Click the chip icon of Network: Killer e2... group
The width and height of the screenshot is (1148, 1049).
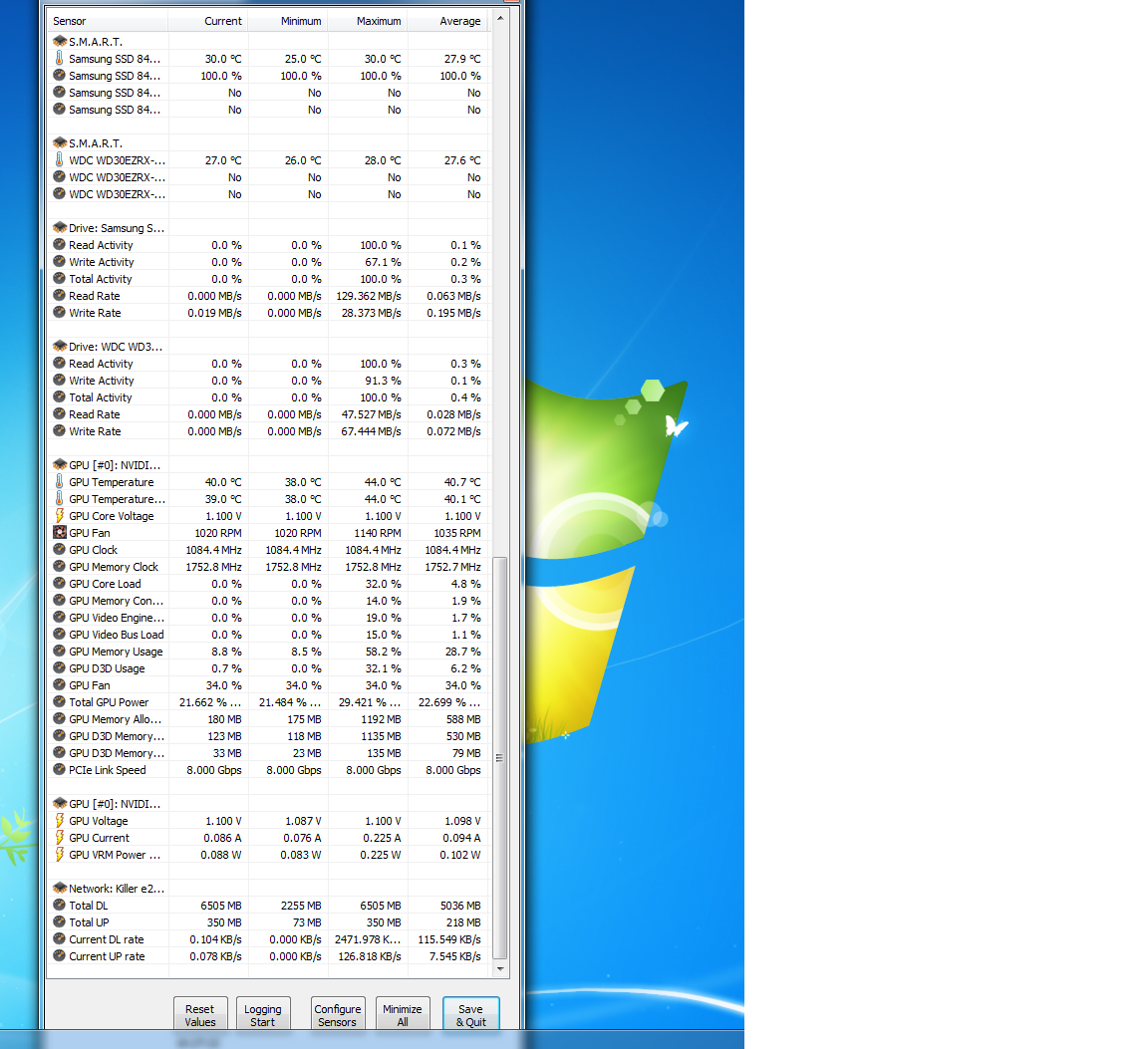pyautogui.click(x=60, y=888)
